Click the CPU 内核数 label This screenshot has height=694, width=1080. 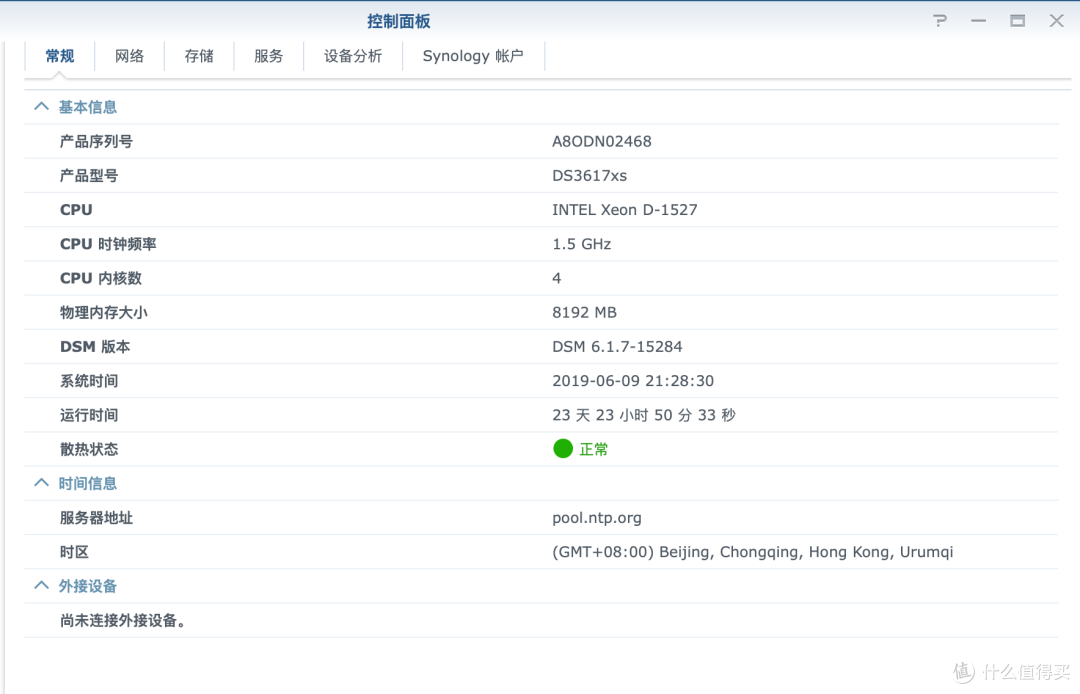[101, 278]
